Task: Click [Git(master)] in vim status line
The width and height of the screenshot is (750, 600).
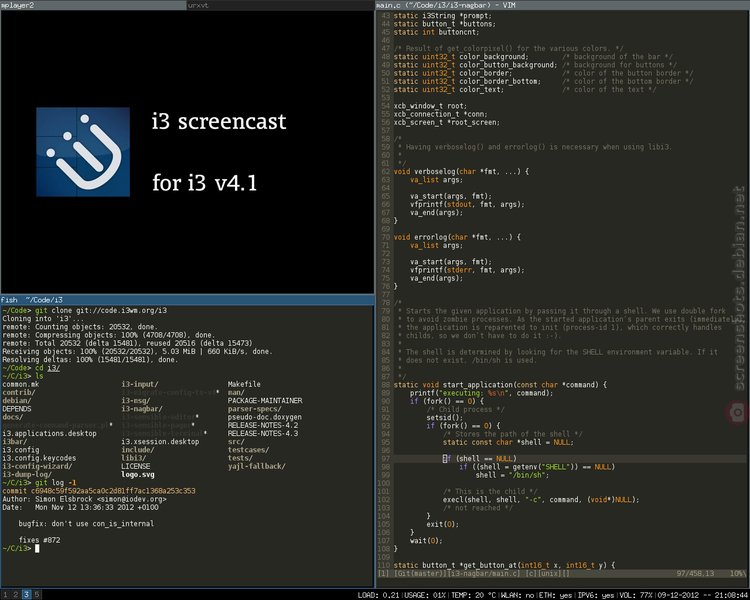Action: [420, 573]
